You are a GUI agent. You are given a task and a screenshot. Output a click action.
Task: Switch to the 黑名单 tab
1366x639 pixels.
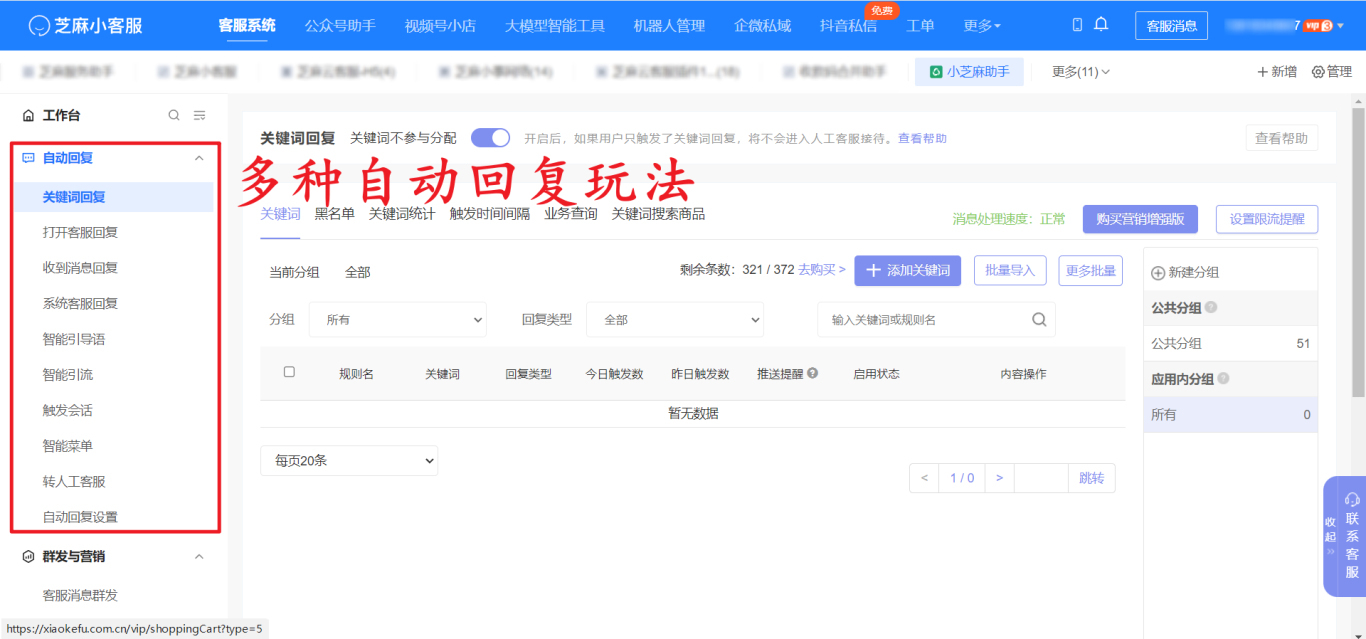coord(334,213)
